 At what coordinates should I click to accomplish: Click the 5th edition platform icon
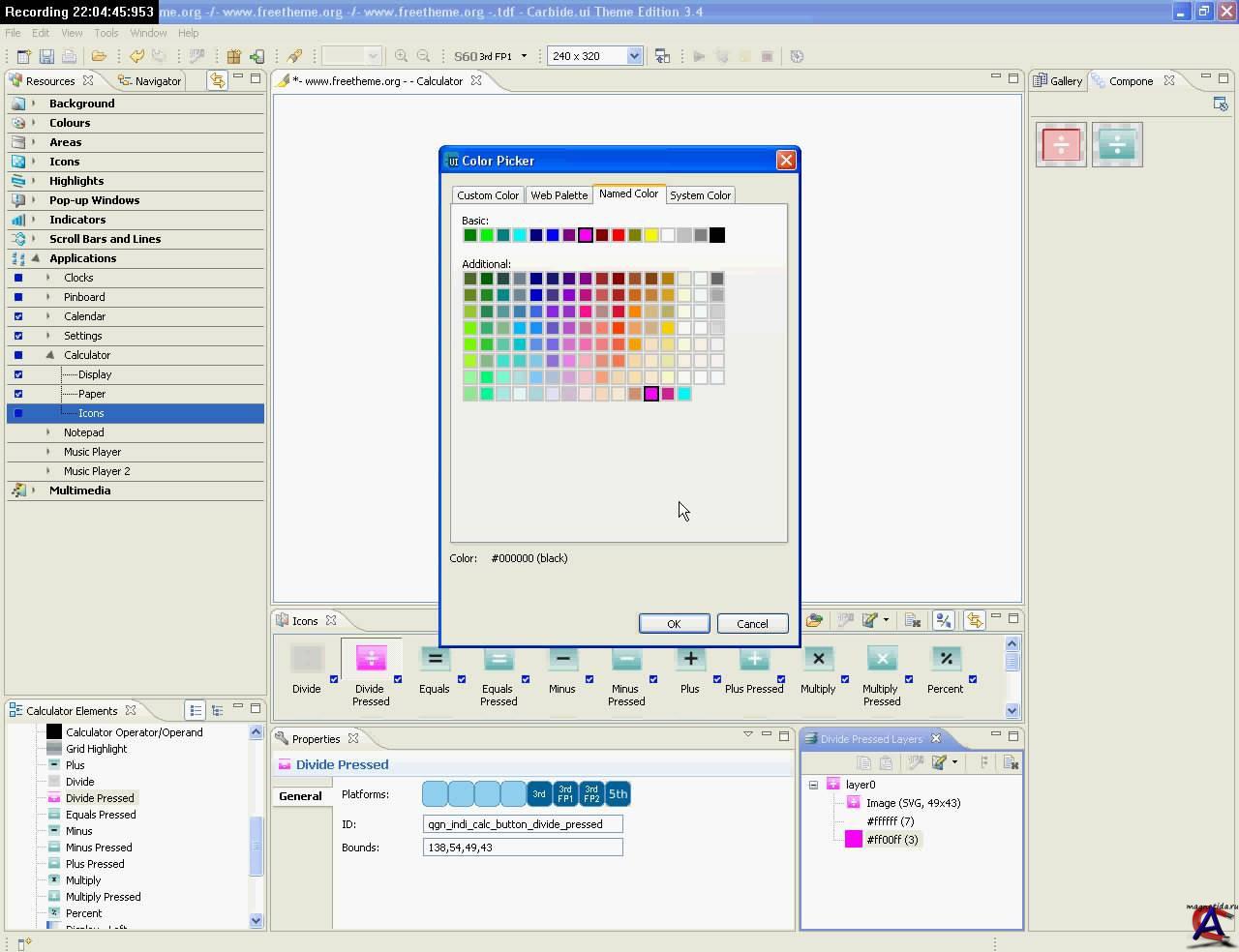coord(618,794)
